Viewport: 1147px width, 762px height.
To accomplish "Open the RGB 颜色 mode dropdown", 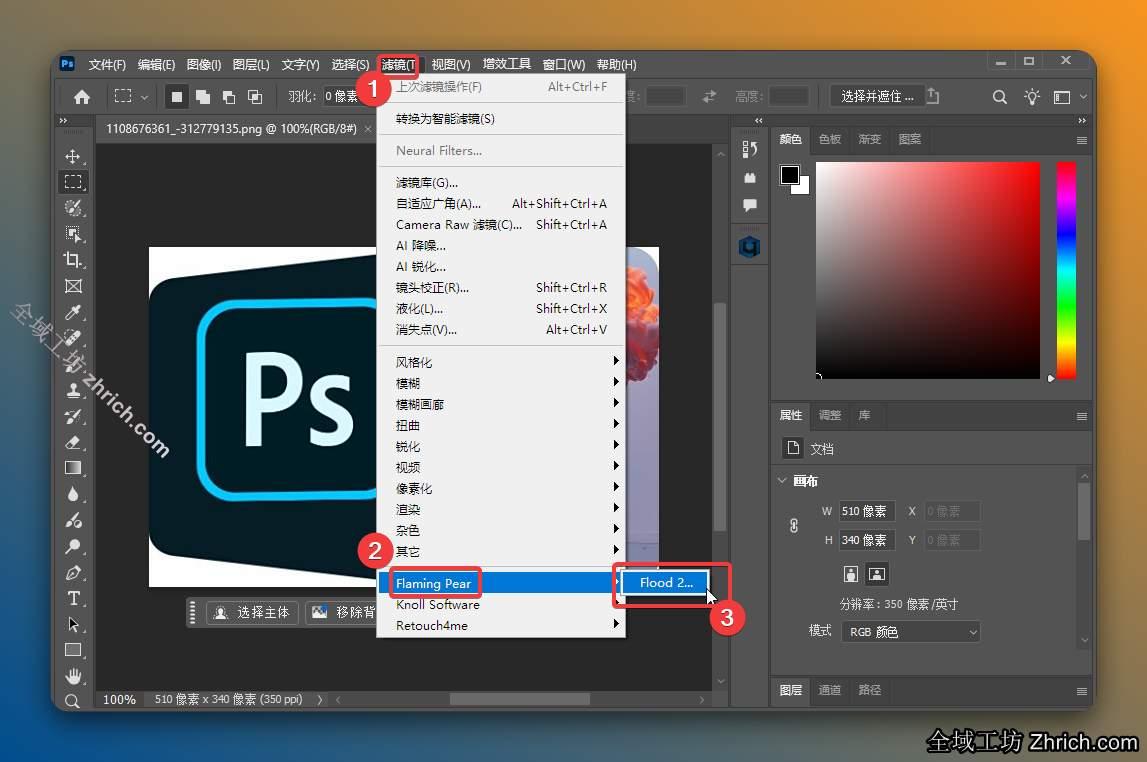I will coord(911,632).
